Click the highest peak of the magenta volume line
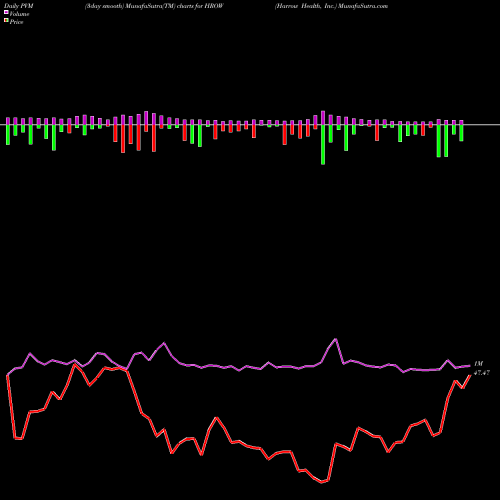This screenshot has height=500, width=500. [335, 339]
